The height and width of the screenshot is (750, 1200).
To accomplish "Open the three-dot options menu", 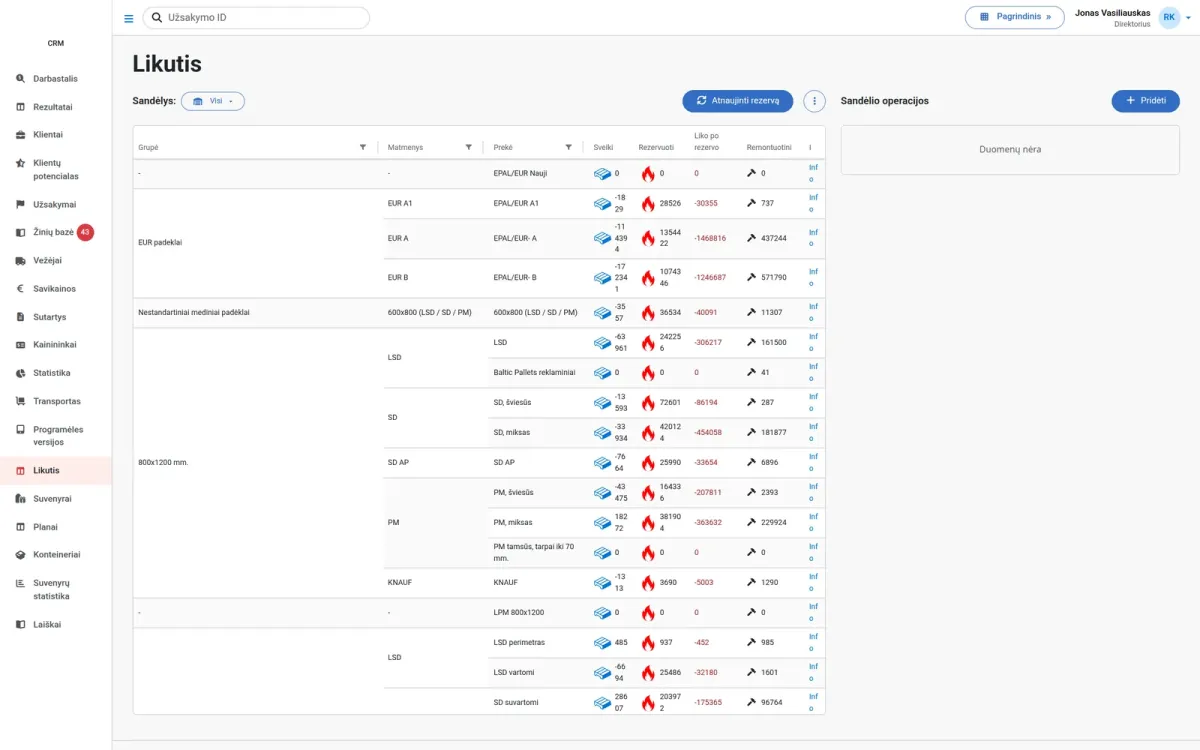I will pyautogui.click(x=815, y=101).
